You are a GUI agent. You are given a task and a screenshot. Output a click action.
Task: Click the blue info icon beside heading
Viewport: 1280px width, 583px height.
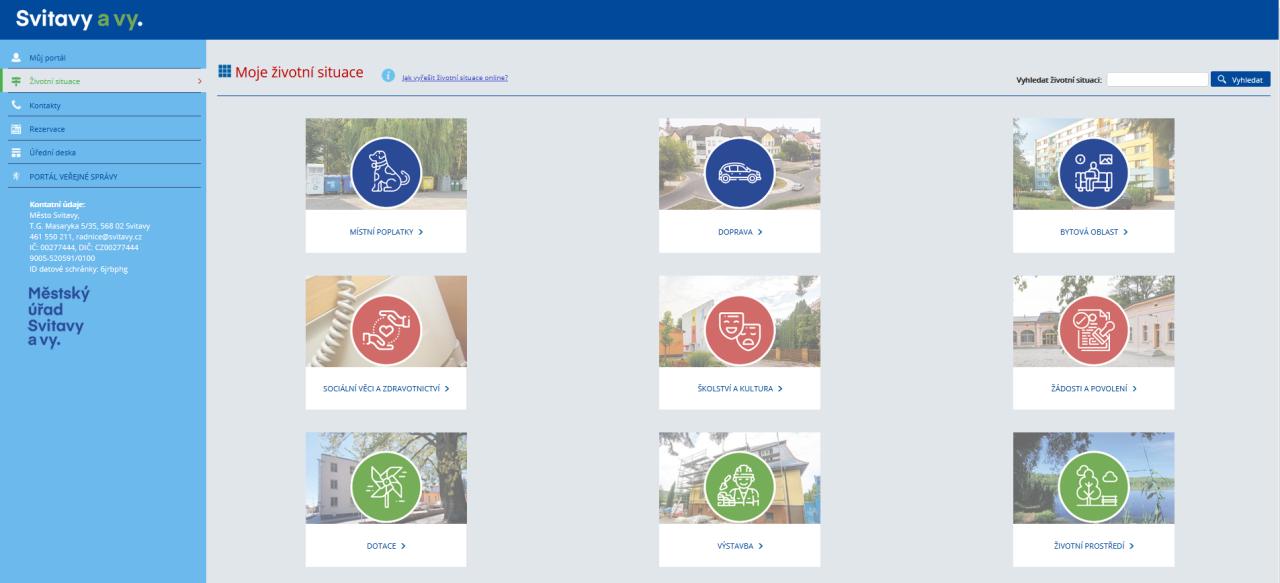tap(388, 78)
